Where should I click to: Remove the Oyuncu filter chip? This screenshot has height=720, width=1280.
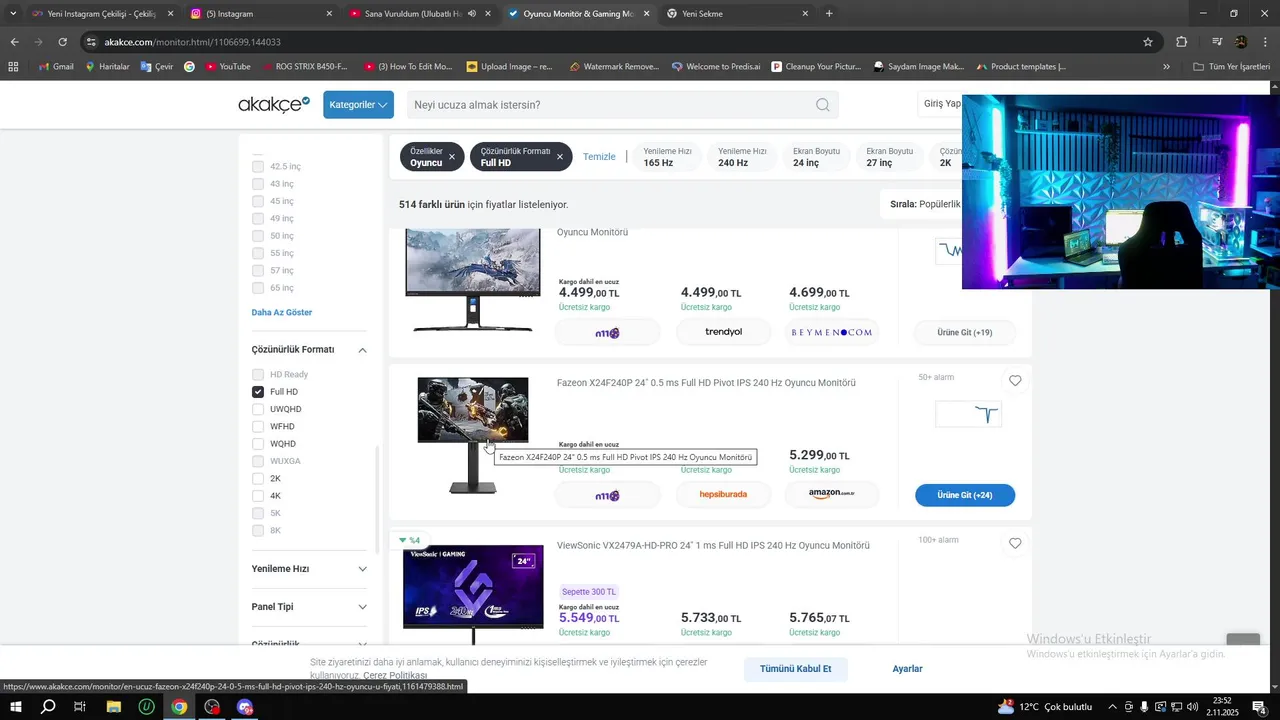(452, 157)
